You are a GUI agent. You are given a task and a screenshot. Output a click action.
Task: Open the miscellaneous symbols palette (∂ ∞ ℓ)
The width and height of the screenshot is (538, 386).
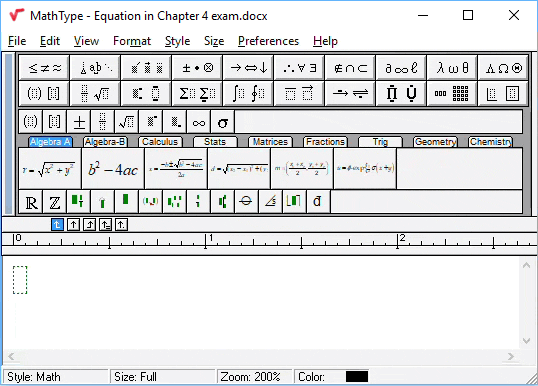pyautogui.click(x=401, y=68)
